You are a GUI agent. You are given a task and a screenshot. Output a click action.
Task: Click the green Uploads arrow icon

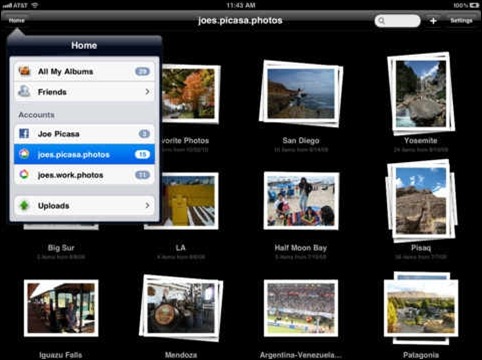coord(24,205)
